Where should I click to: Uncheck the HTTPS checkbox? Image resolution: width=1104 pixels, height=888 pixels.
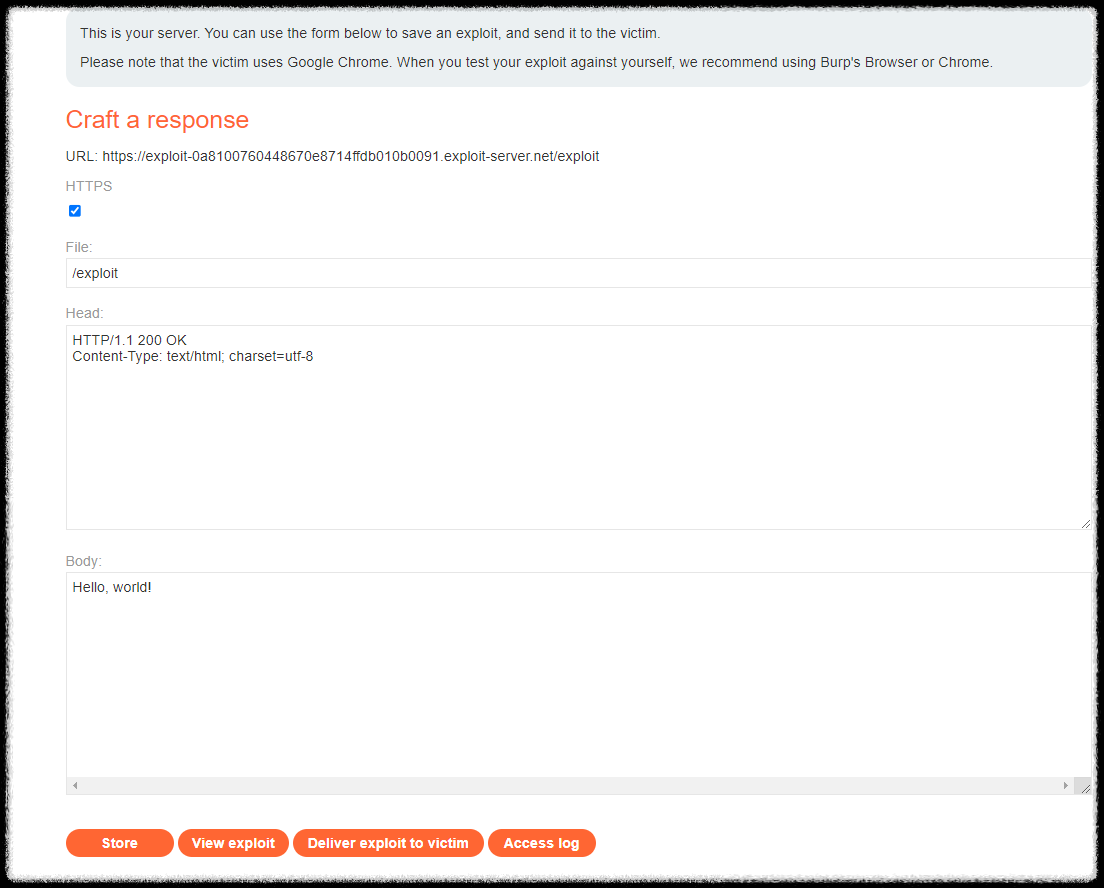click(75, 211)
